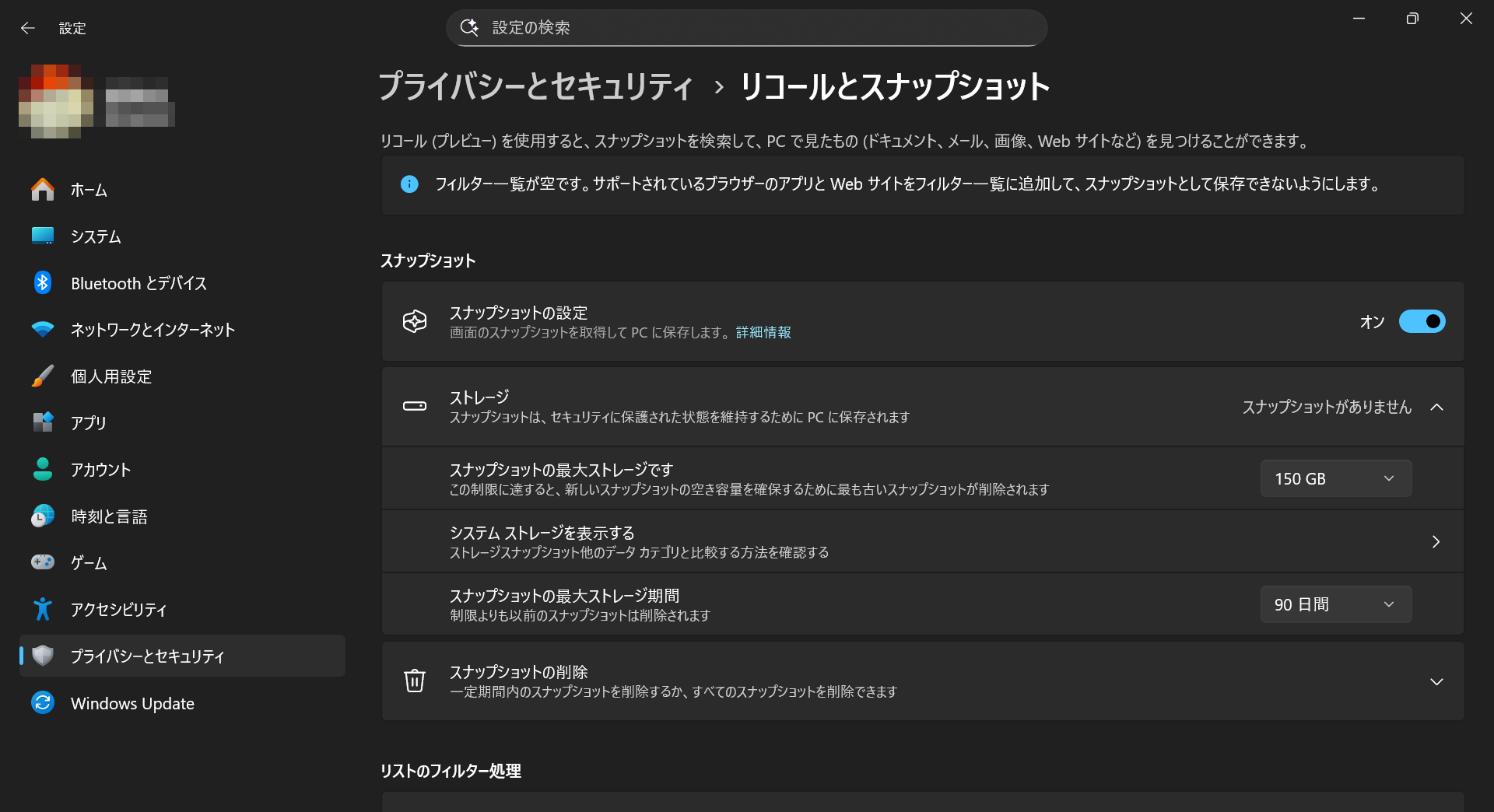Screen dimensions: 1494x812
Task: Open the Windows Update icon
Action: pos(42,703)
